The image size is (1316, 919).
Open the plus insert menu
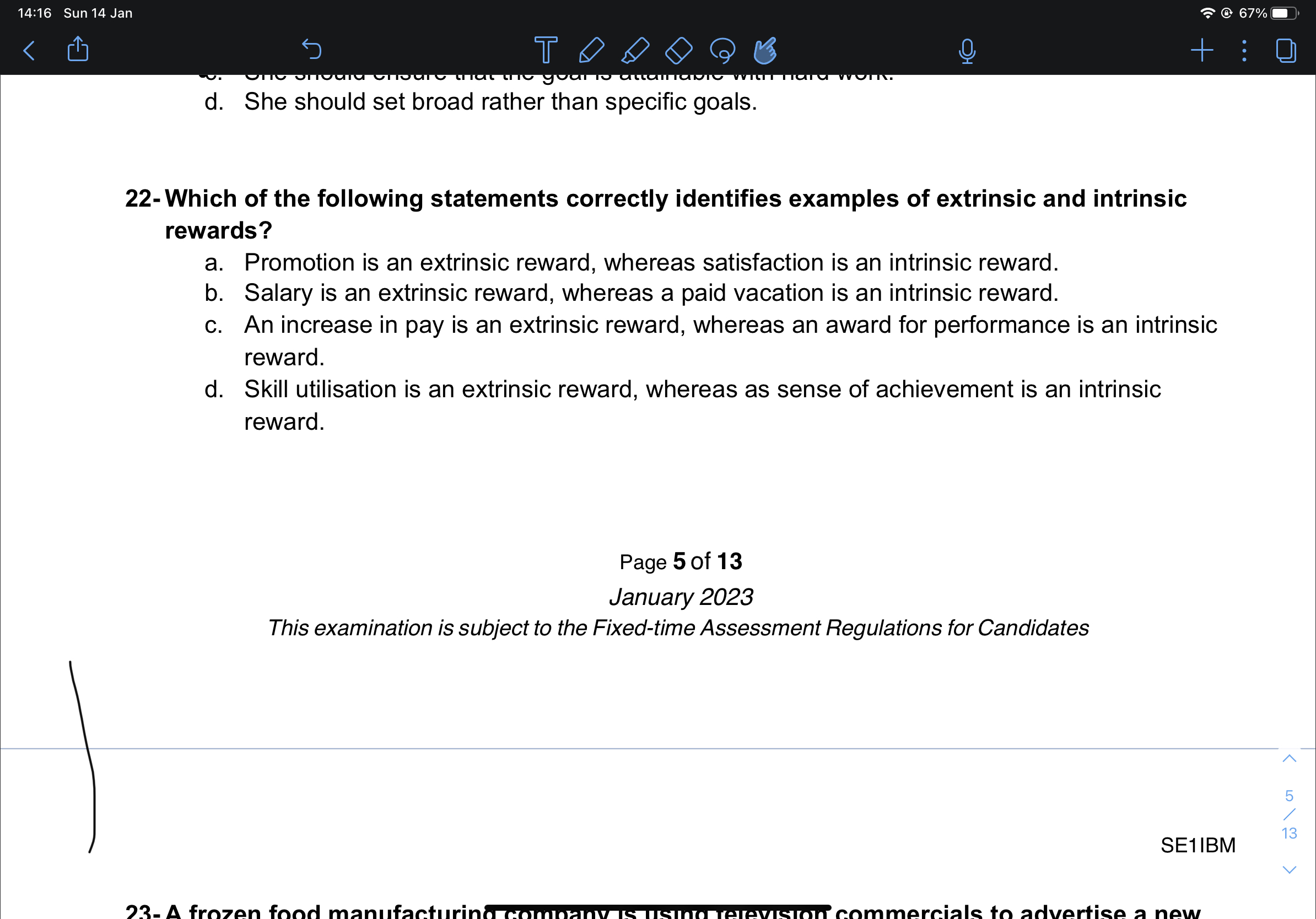pos(1201,51)
